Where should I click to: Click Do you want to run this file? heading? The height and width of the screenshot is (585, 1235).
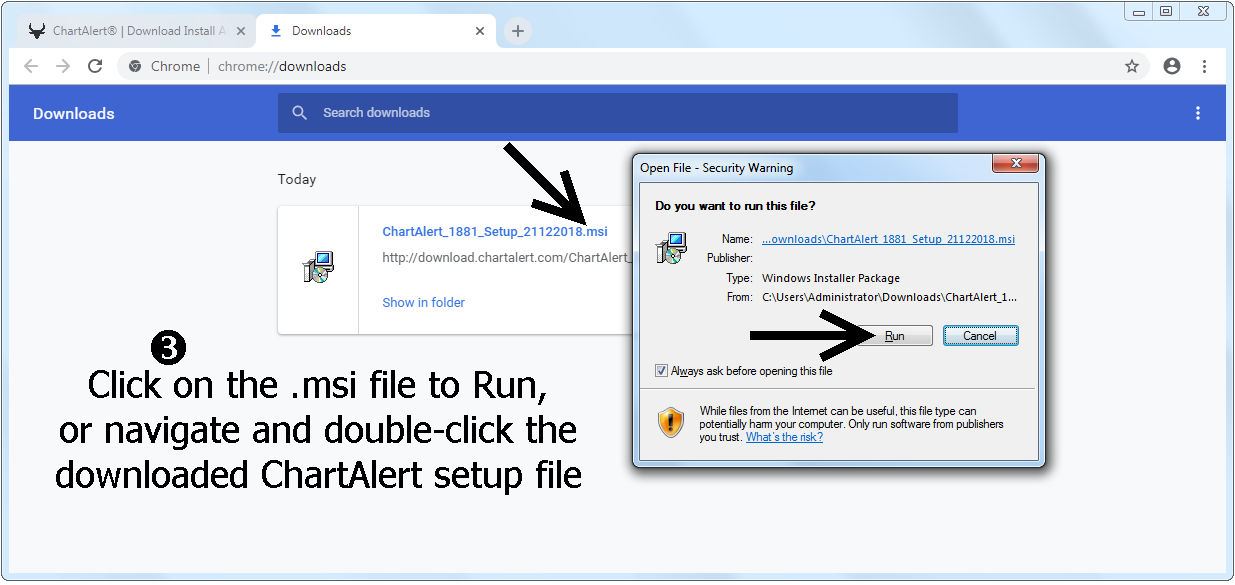(735, 206)
